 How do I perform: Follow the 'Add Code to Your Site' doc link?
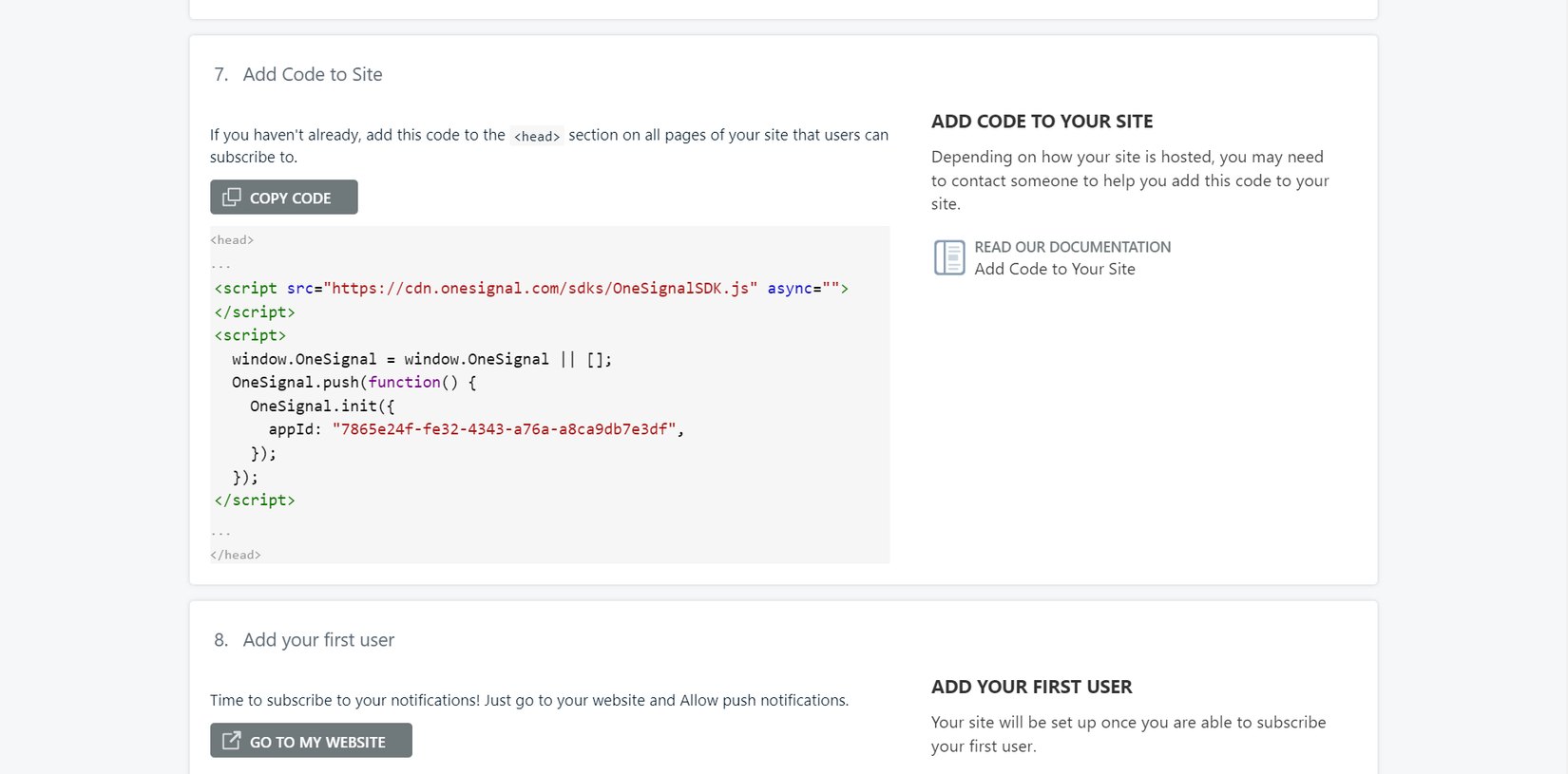pos(1054,269)
